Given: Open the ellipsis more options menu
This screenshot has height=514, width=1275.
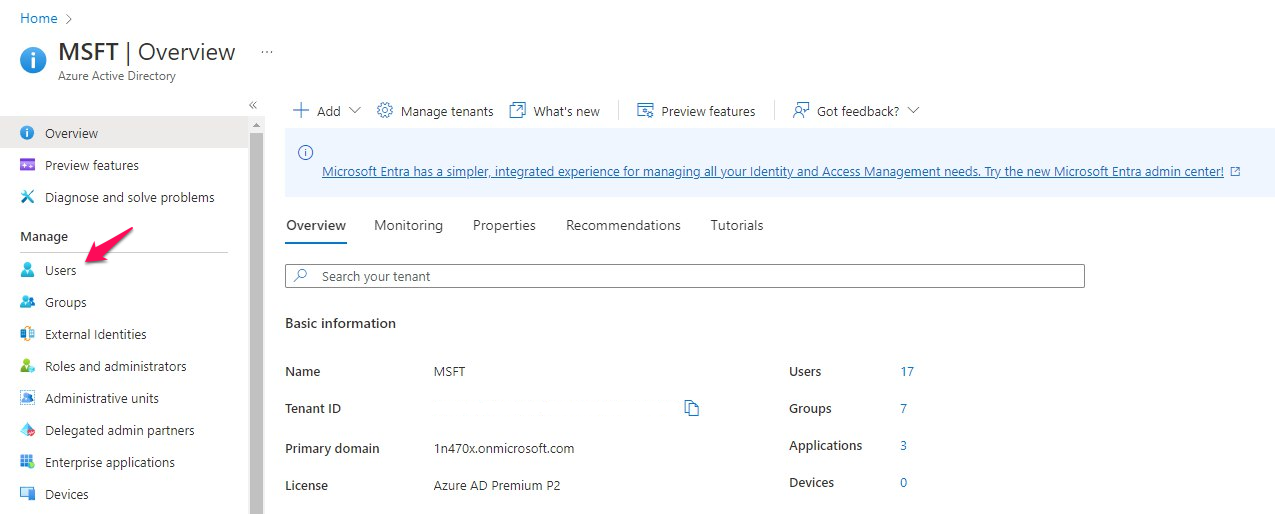Looking at the screenshot, I should (267, 52).
